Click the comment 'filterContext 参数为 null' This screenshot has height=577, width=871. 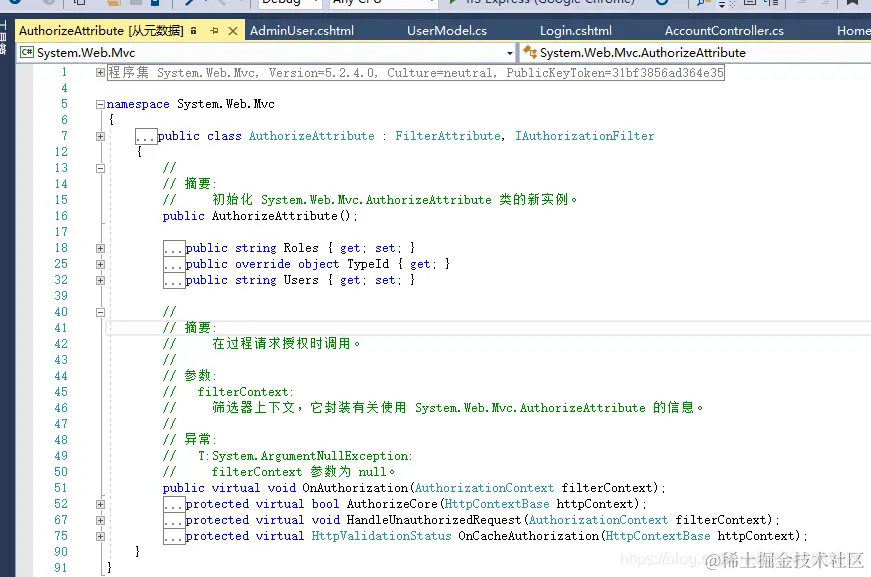[303, 472]
